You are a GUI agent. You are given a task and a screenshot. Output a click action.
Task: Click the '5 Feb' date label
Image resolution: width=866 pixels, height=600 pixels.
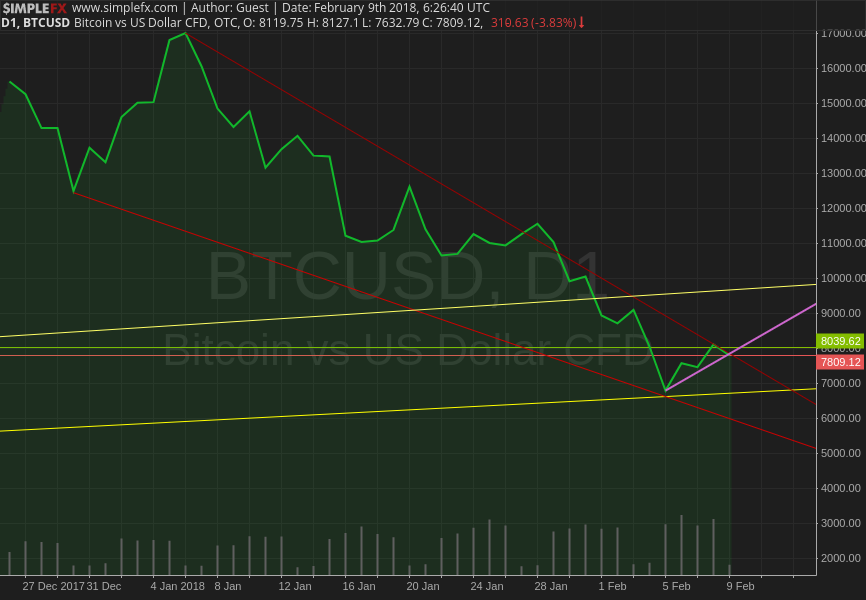point(676,586)
